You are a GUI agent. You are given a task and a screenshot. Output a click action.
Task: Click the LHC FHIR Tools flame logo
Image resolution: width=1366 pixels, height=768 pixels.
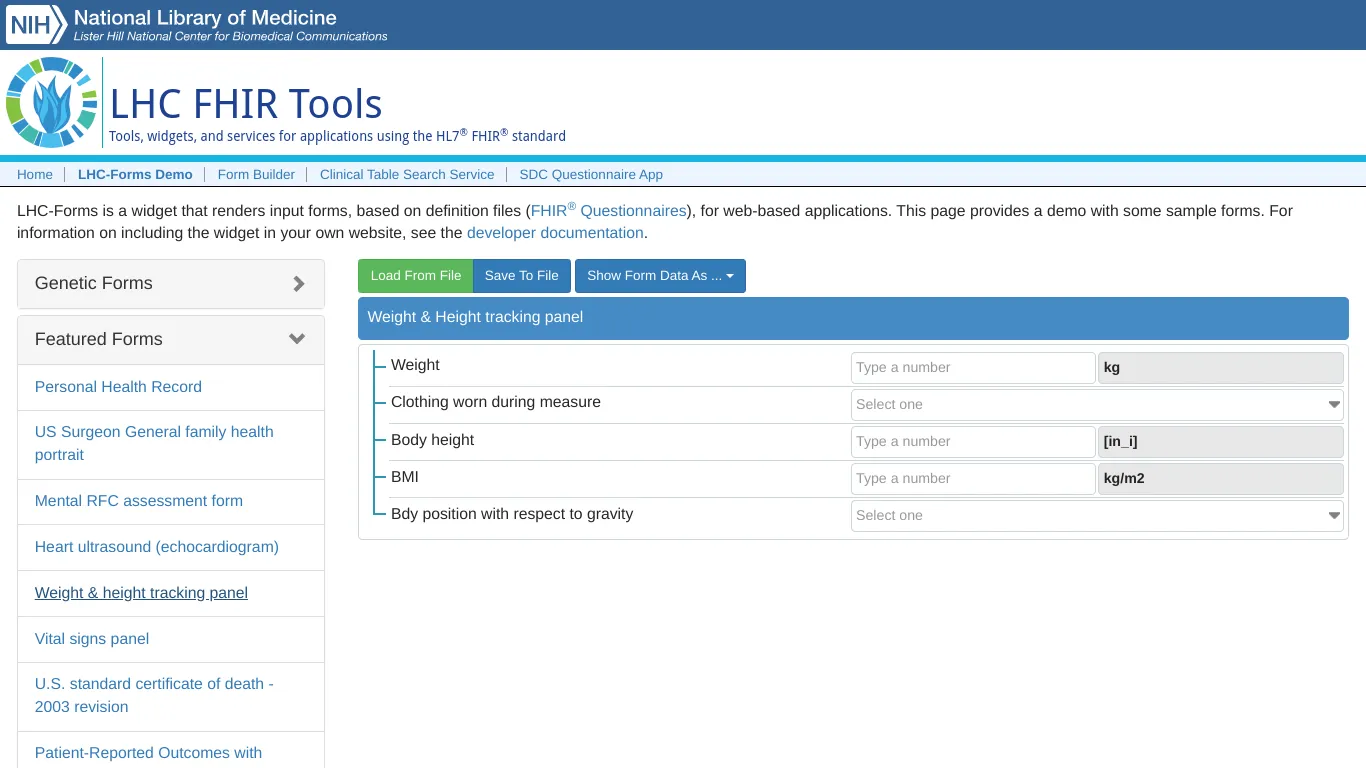click(51, 101)
